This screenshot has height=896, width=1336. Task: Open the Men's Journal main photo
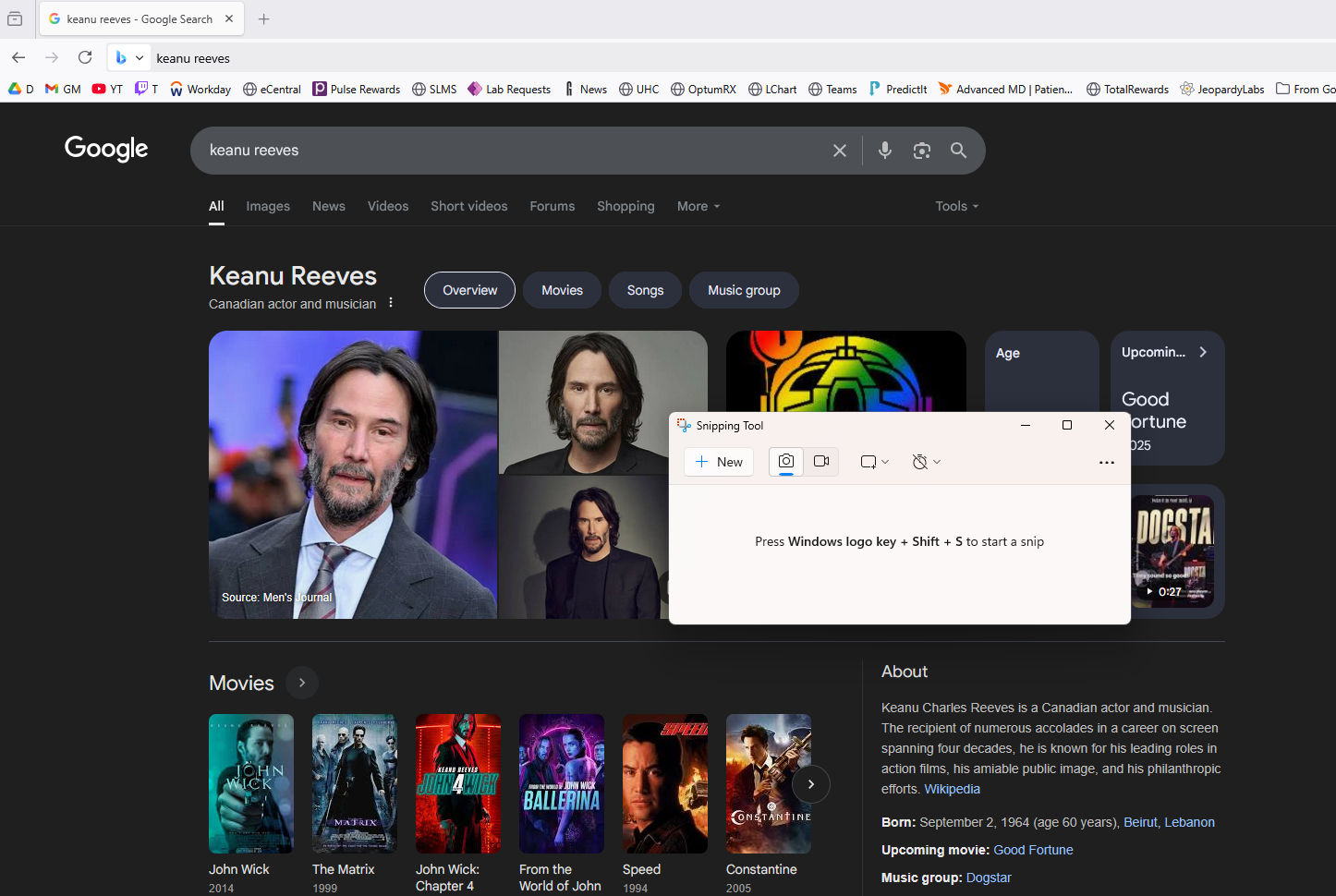(x=353, y=475)
